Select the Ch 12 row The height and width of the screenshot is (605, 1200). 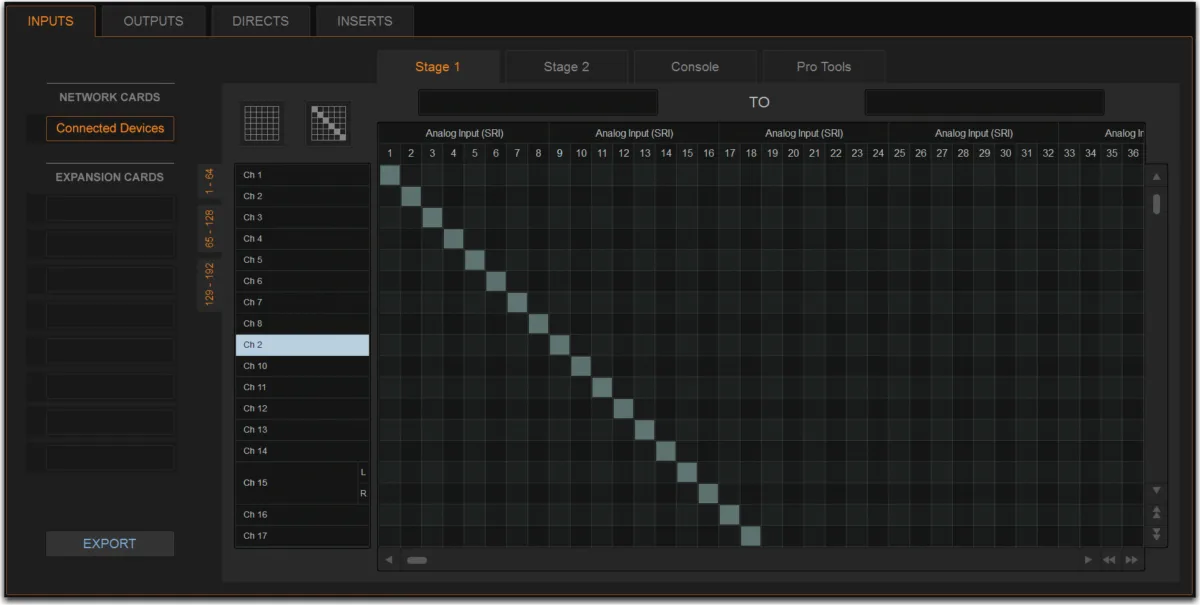pyautogui.click(x=302, y=409)
